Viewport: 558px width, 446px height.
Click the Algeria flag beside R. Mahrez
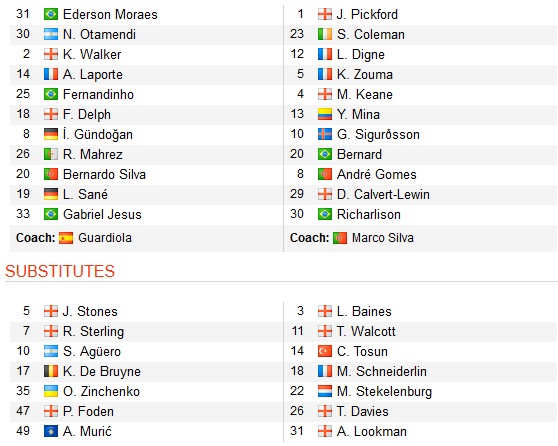point(51,154)
